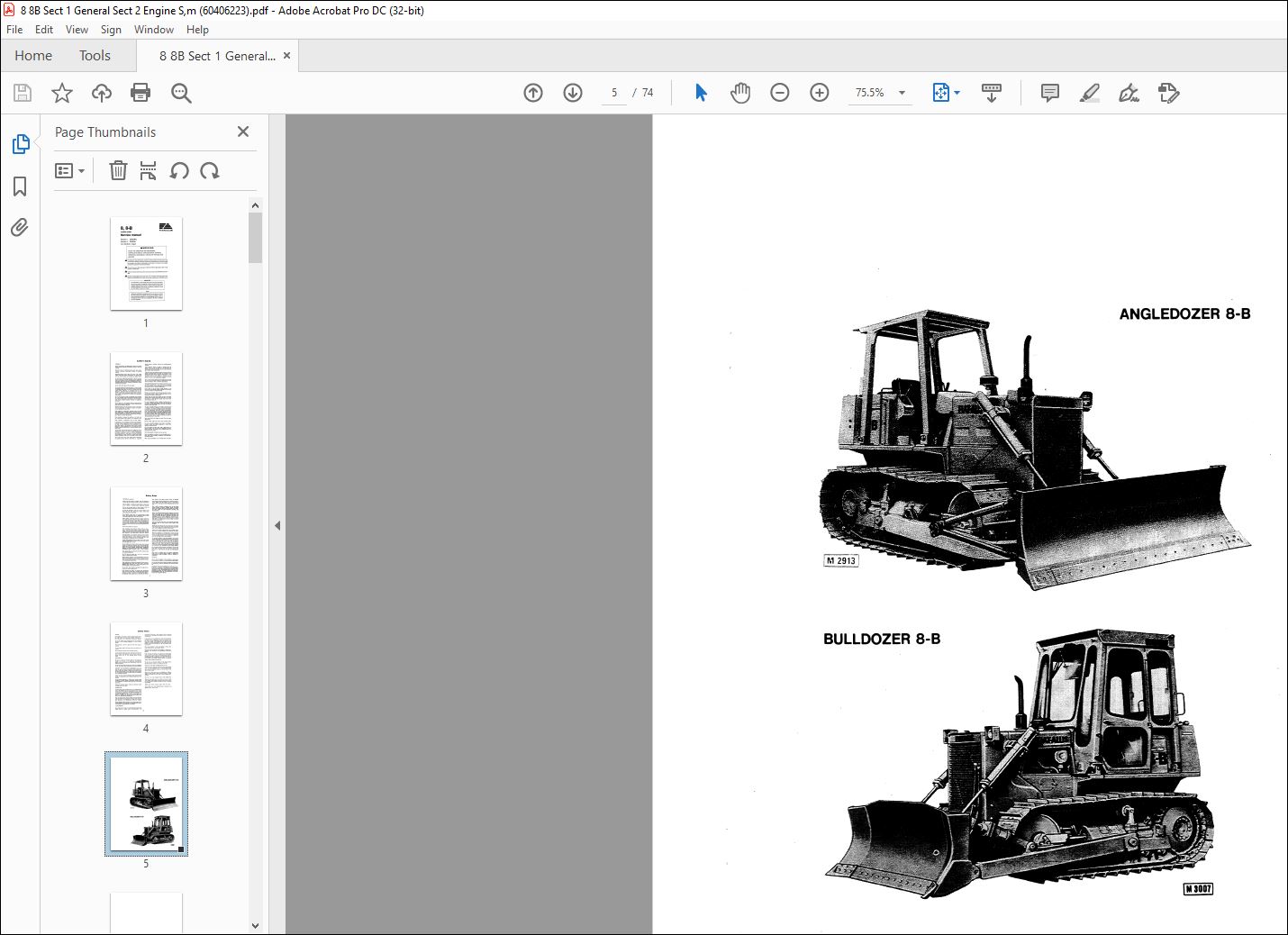Select page 4 thumbnail
This screenshot has width=1288, height=935.
point(146,668)
